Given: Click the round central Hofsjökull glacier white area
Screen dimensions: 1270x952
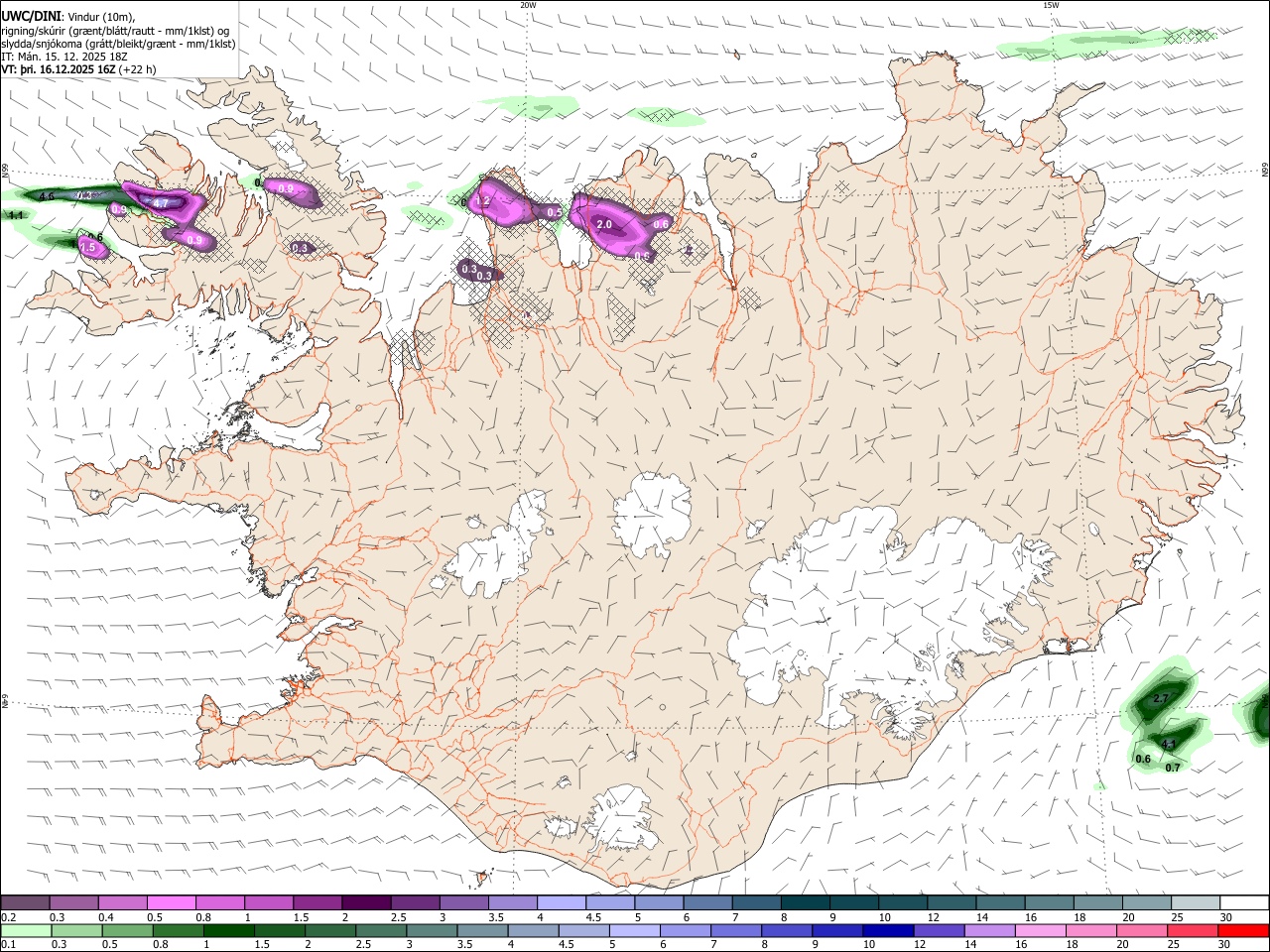Looking at the screenshot, I should click(x=652, y=512).
